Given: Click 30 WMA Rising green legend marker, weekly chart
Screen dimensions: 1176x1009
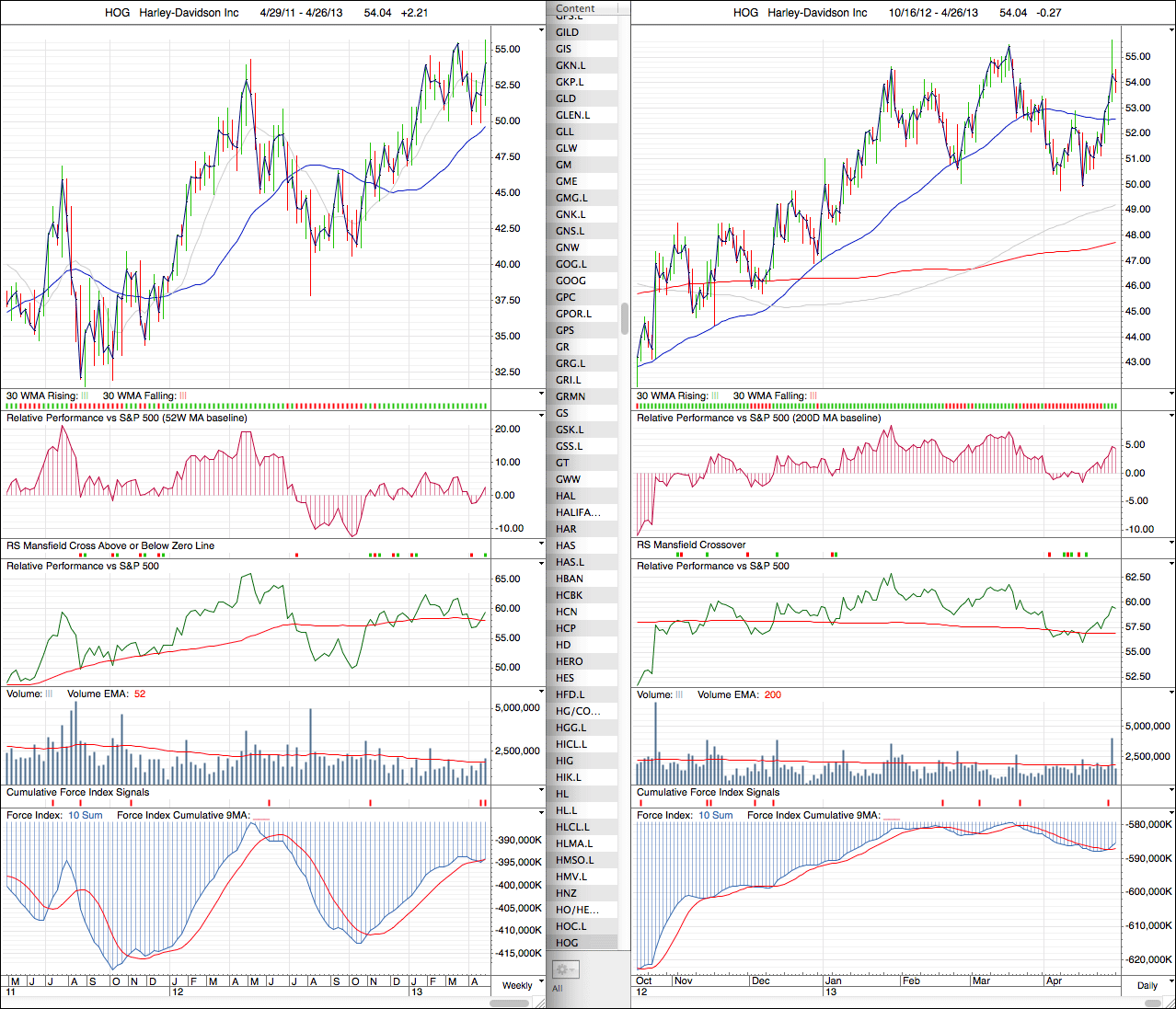Looking at the screenshot, I should [85, 396].
